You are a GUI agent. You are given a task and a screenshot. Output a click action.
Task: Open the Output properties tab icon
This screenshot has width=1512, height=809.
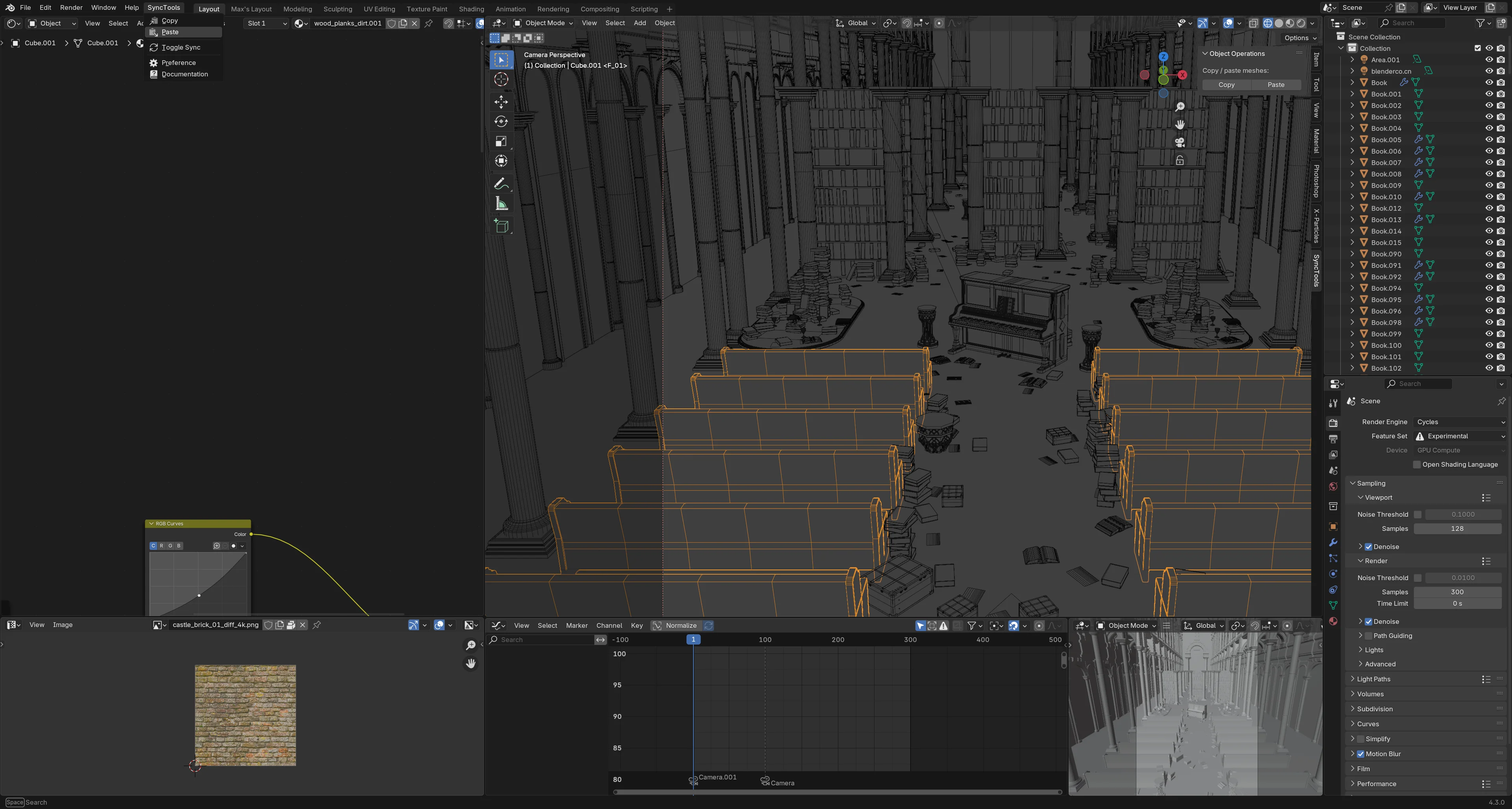[1333, 438]
